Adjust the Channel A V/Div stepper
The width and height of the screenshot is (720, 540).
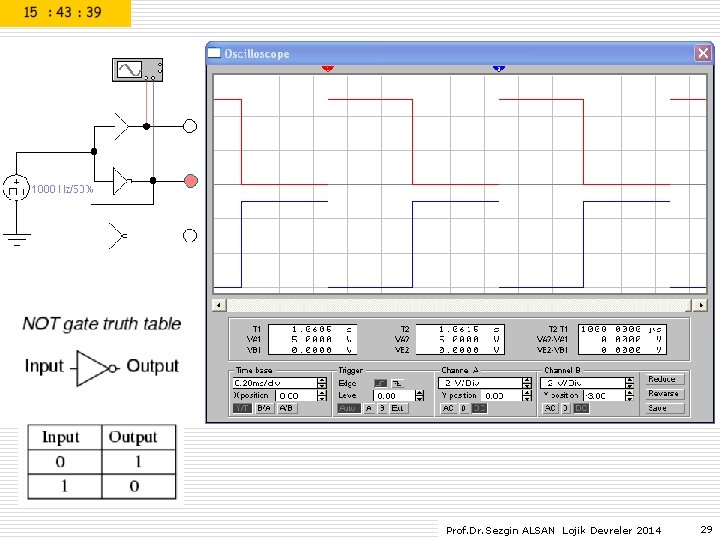pos(527,382)
